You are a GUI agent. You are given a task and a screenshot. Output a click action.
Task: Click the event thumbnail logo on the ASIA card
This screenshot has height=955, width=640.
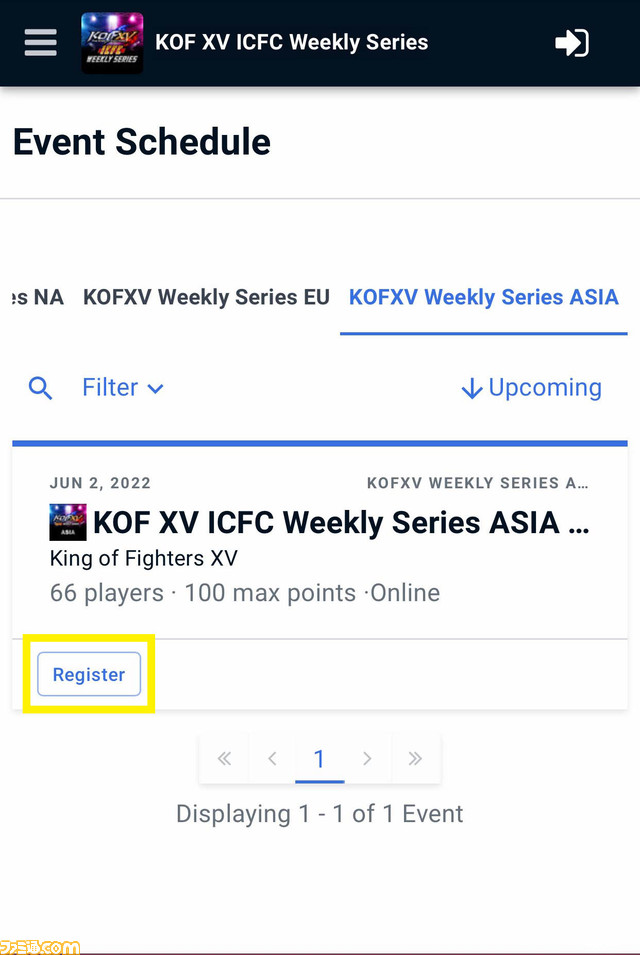tap(67, 521)
